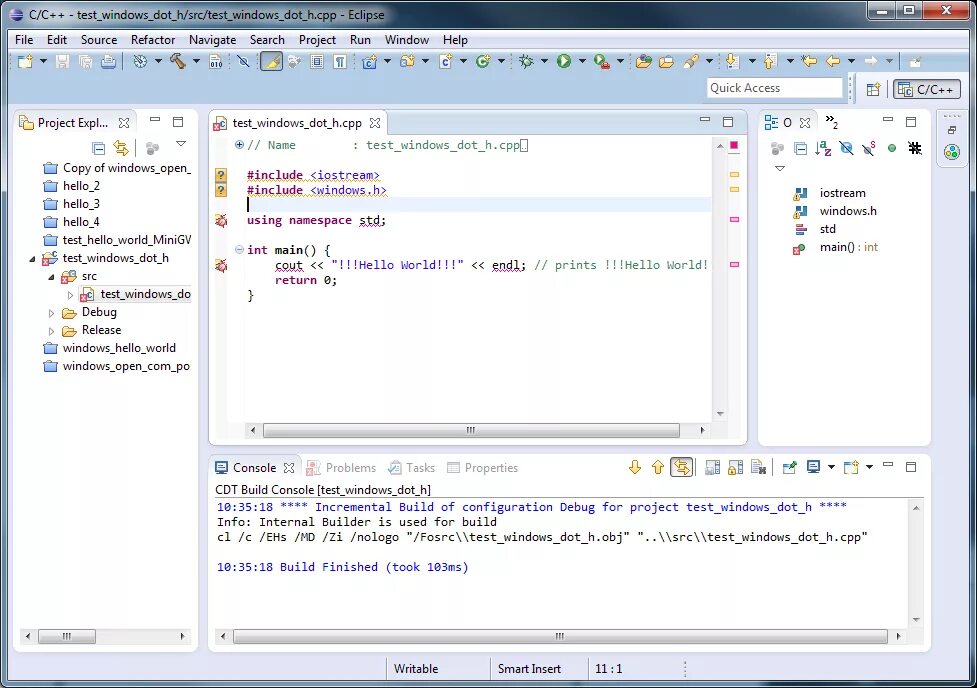
Task: Open the Debug icon dropdown arrow
Action: pyautogui.click(x=544, y=61)
